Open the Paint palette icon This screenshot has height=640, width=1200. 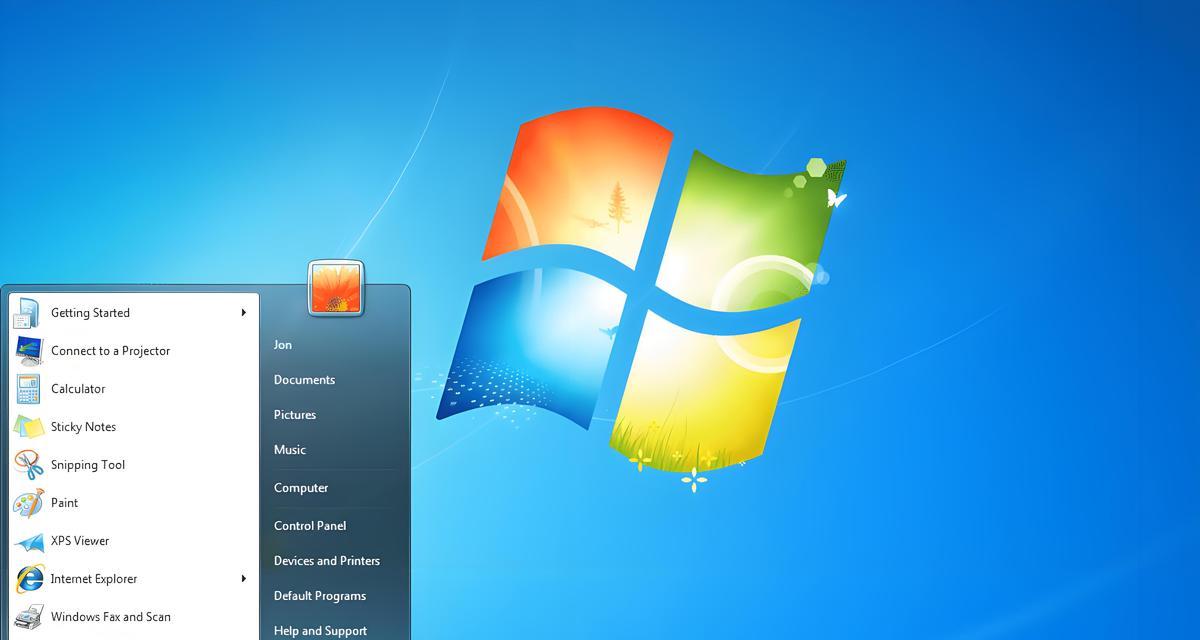[x=28, y=503]
